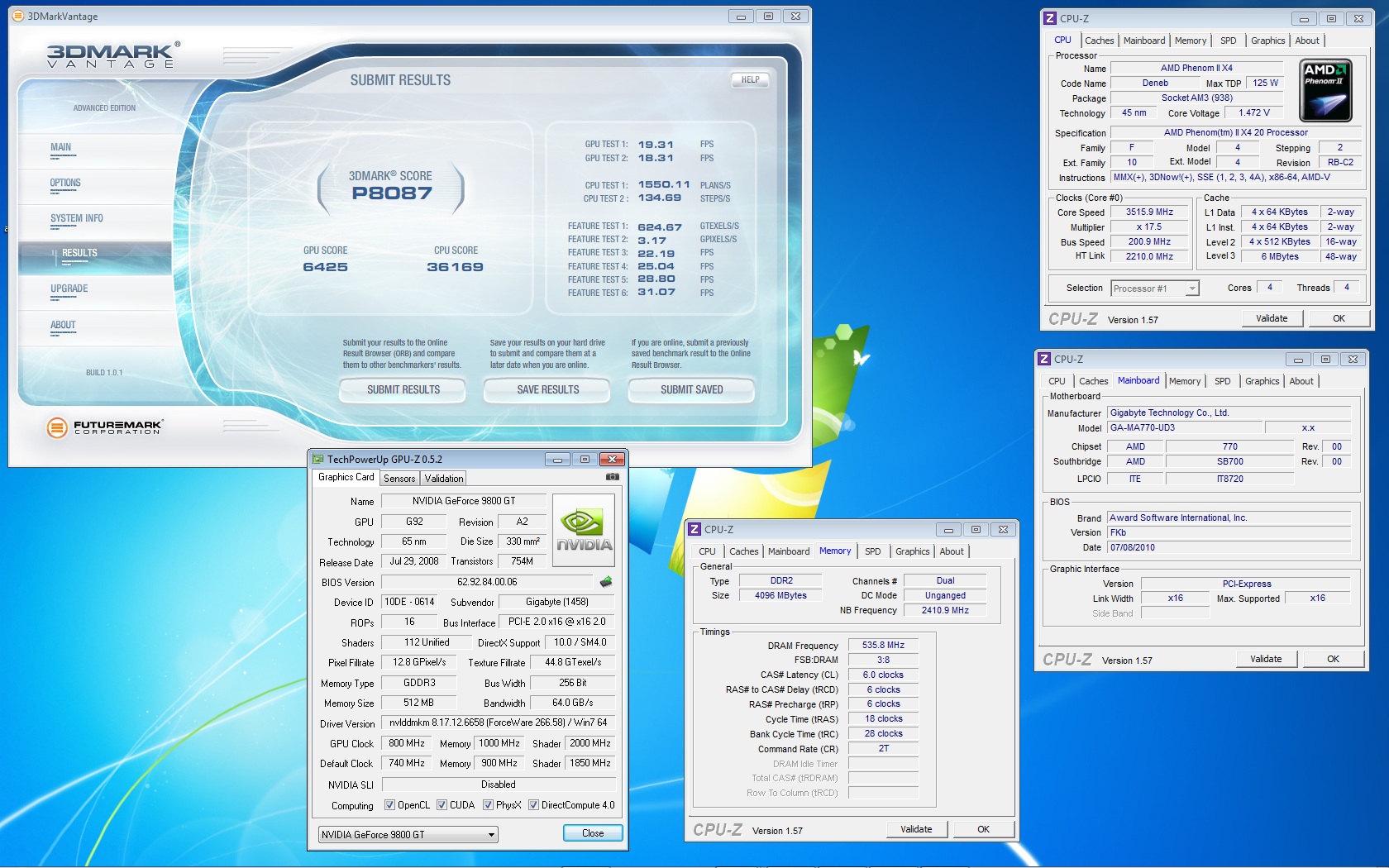Click the Core Voltage value 1.472 V
Screen dimensions: 1389x868
tap(1253, 112)
